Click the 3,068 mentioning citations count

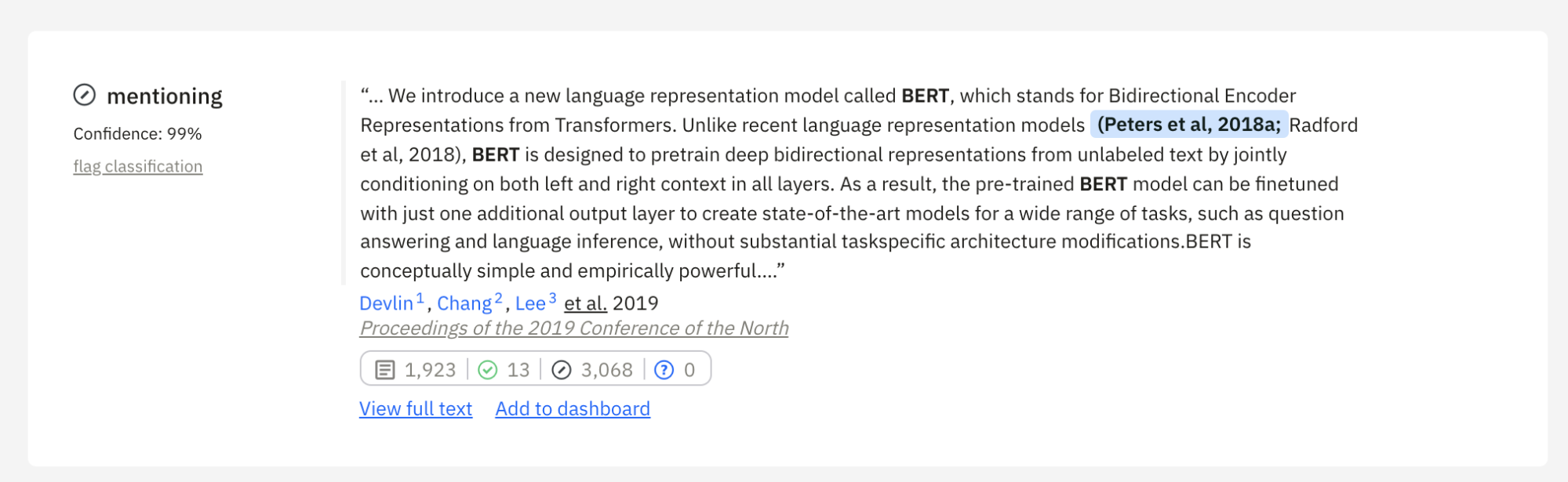[606, 370]
